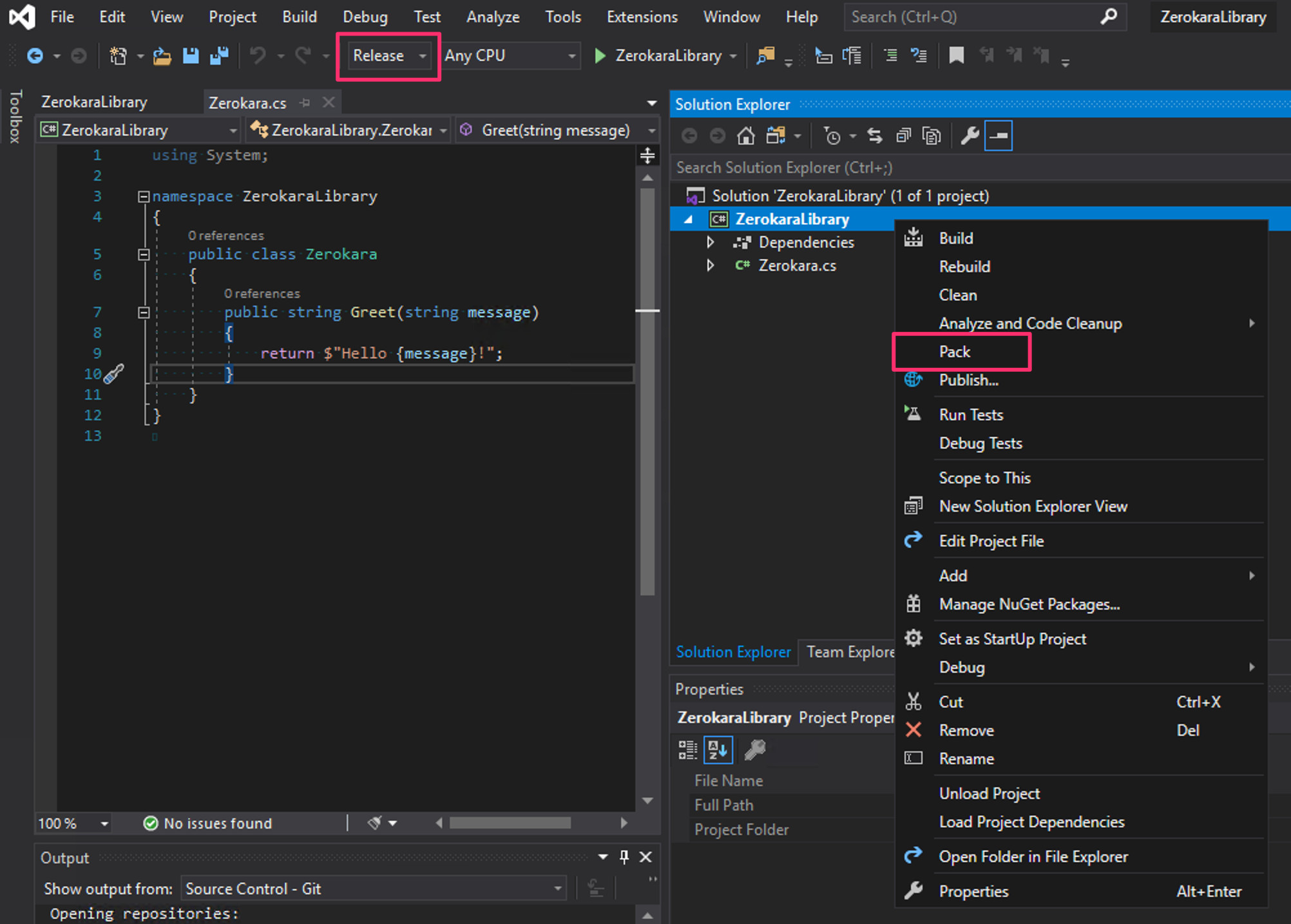Viewport: 1291px width, 924px height.
Task: Click the Home icon in Solution Explorer
Action: [x=746, y=136]
